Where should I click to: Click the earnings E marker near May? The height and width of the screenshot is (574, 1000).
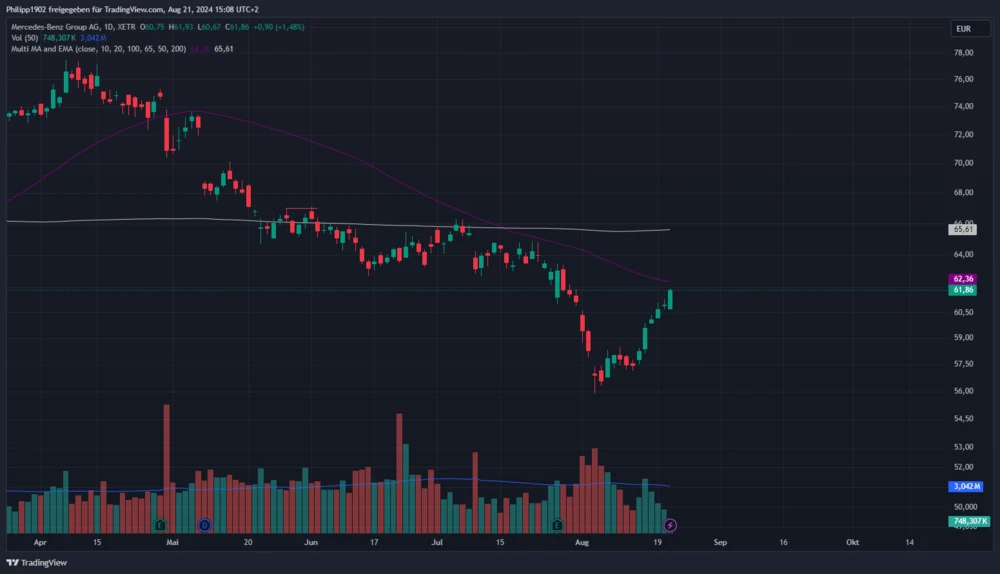coord(160,524)
